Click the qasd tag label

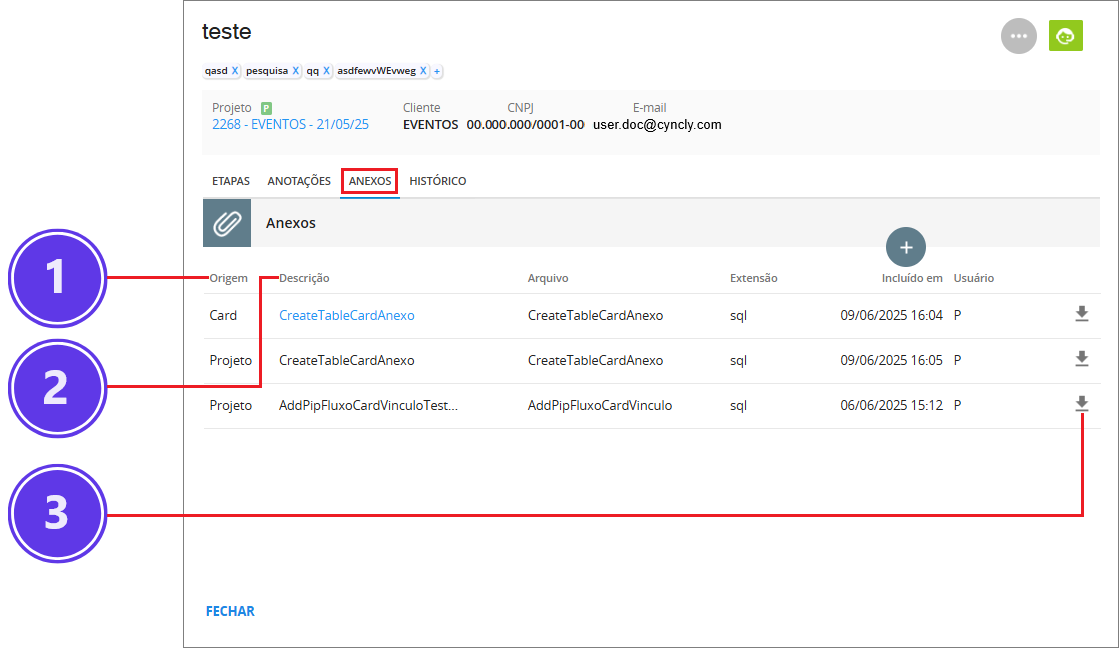click(216, 71)
